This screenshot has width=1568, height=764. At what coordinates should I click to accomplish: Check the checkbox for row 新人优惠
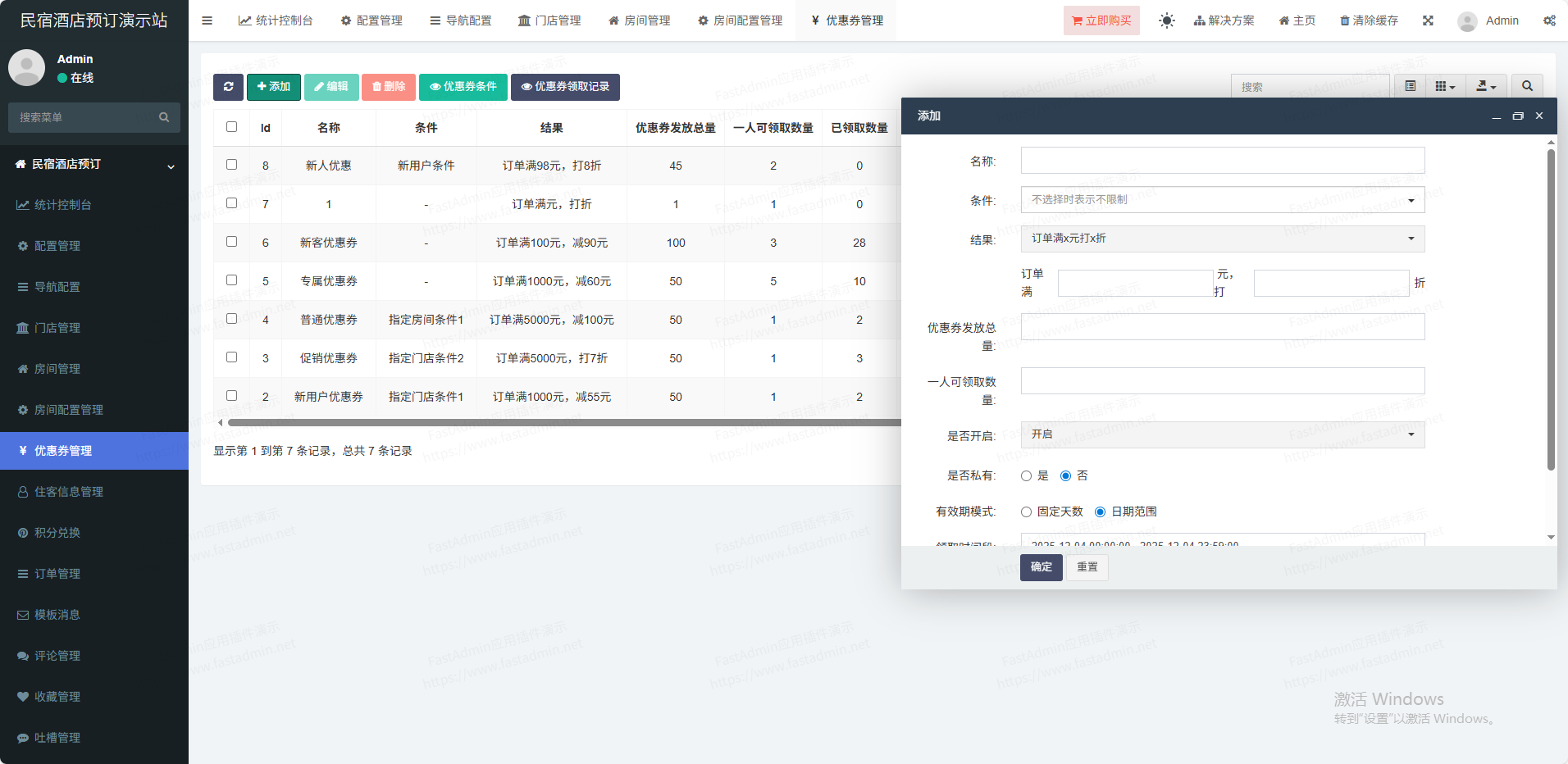pyautogui.click(x=232, y=165)
